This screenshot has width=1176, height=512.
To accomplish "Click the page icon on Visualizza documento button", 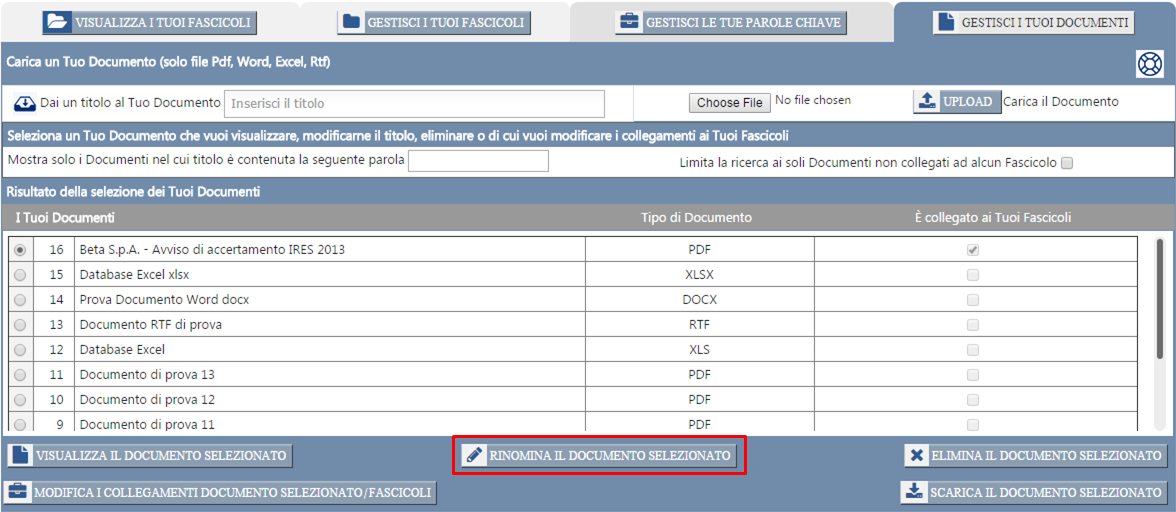I will (x=21, y=456).
